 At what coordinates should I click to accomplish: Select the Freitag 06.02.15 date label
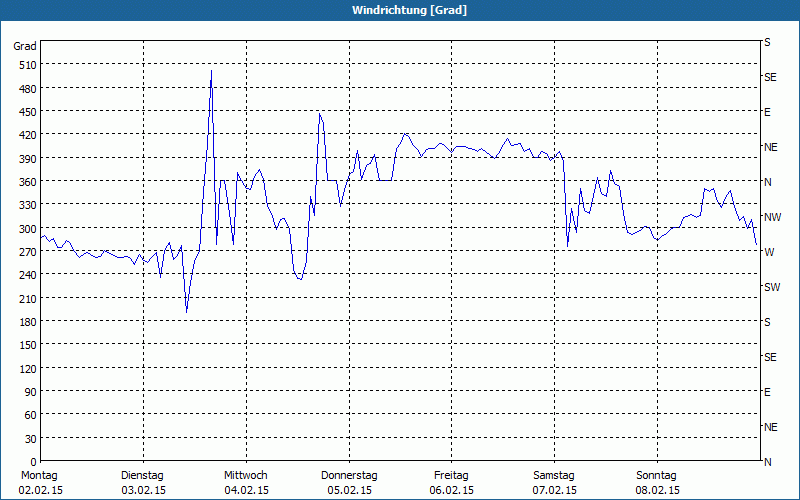tap(452, 483)
